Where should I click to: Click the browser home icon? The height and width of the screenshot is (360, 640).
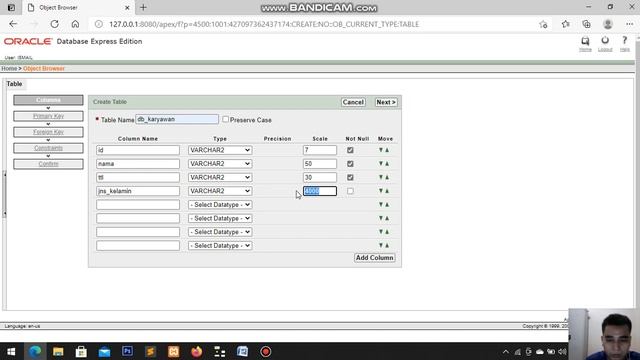(75, 24)
